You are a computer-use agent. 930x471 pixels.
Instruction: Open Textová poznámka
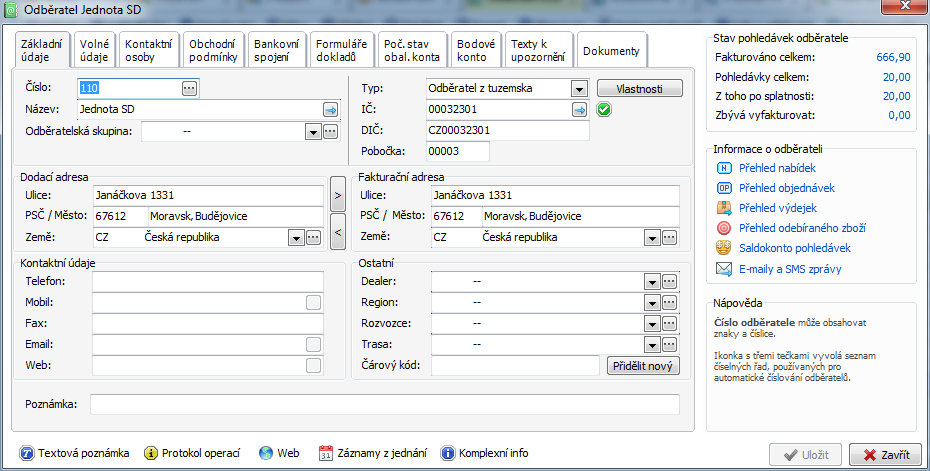[x=74, y=453]
